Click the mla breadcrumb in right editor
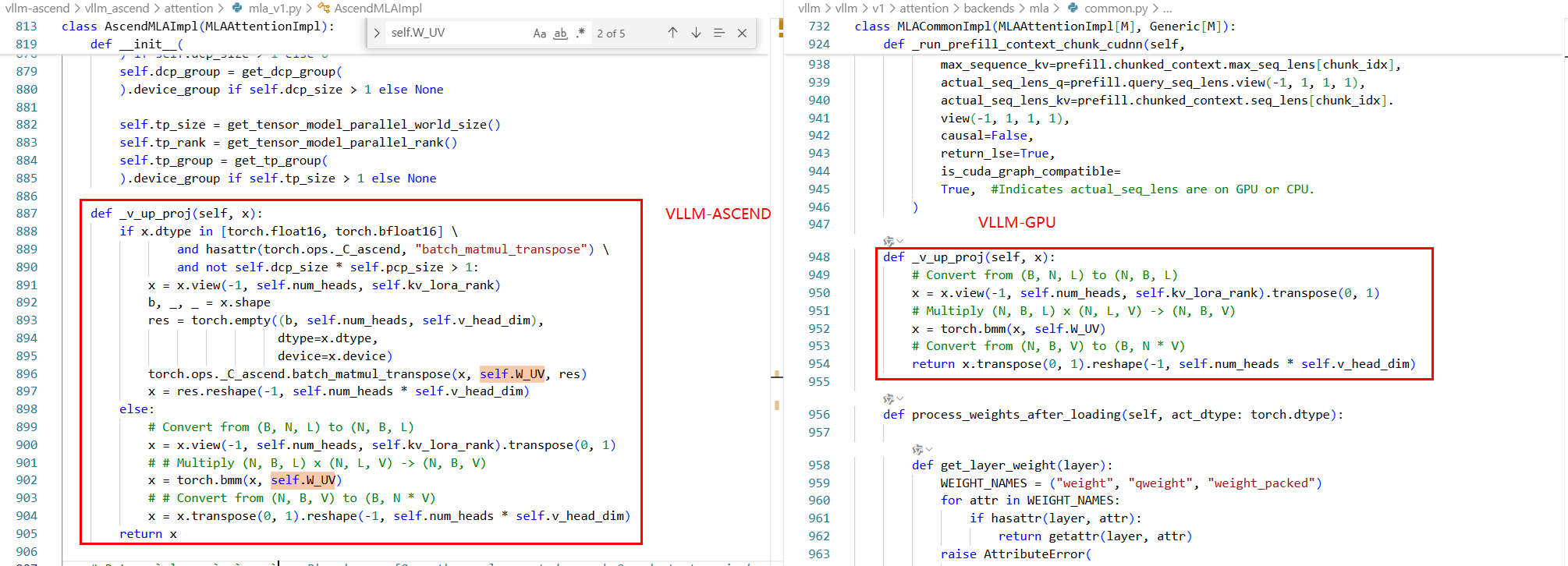 pos(1039,9)
